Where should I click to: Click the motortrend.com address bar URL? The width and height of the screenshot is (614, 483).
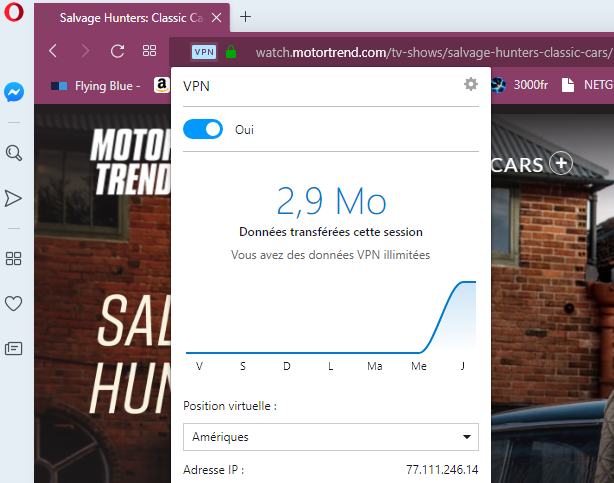pos(434,52)
